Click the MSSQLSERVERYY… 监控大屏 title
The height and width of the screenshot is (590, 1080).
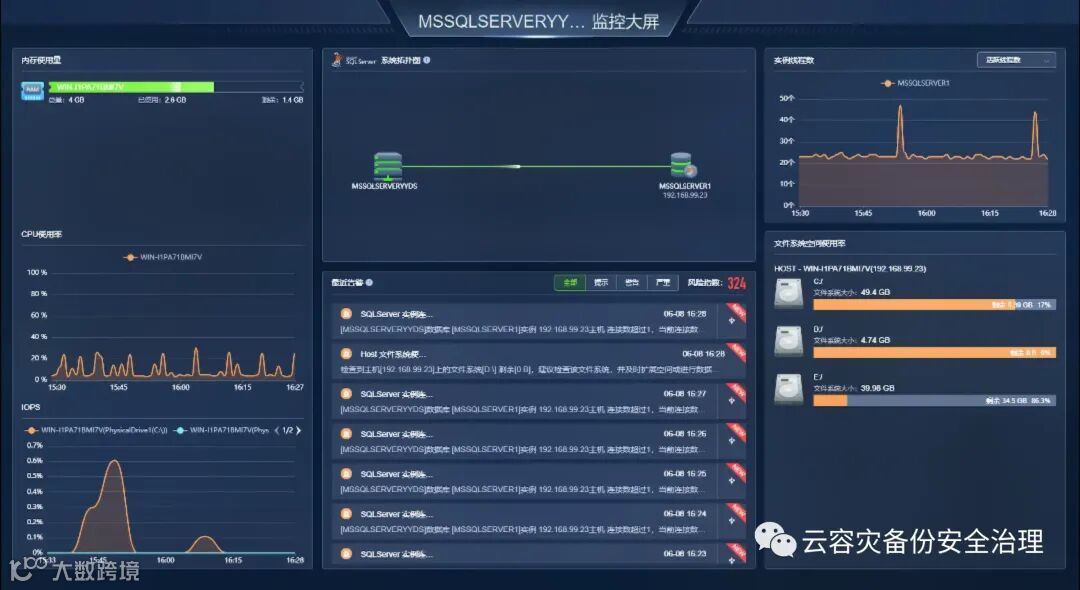pyautogui.click(x=539, y=21)
